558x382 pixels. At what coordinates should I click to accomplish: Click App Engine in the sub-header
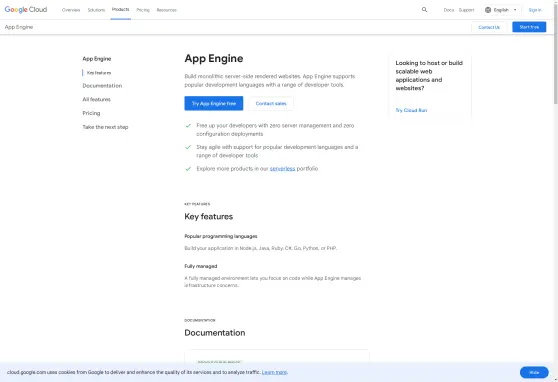tap(19, 27)
